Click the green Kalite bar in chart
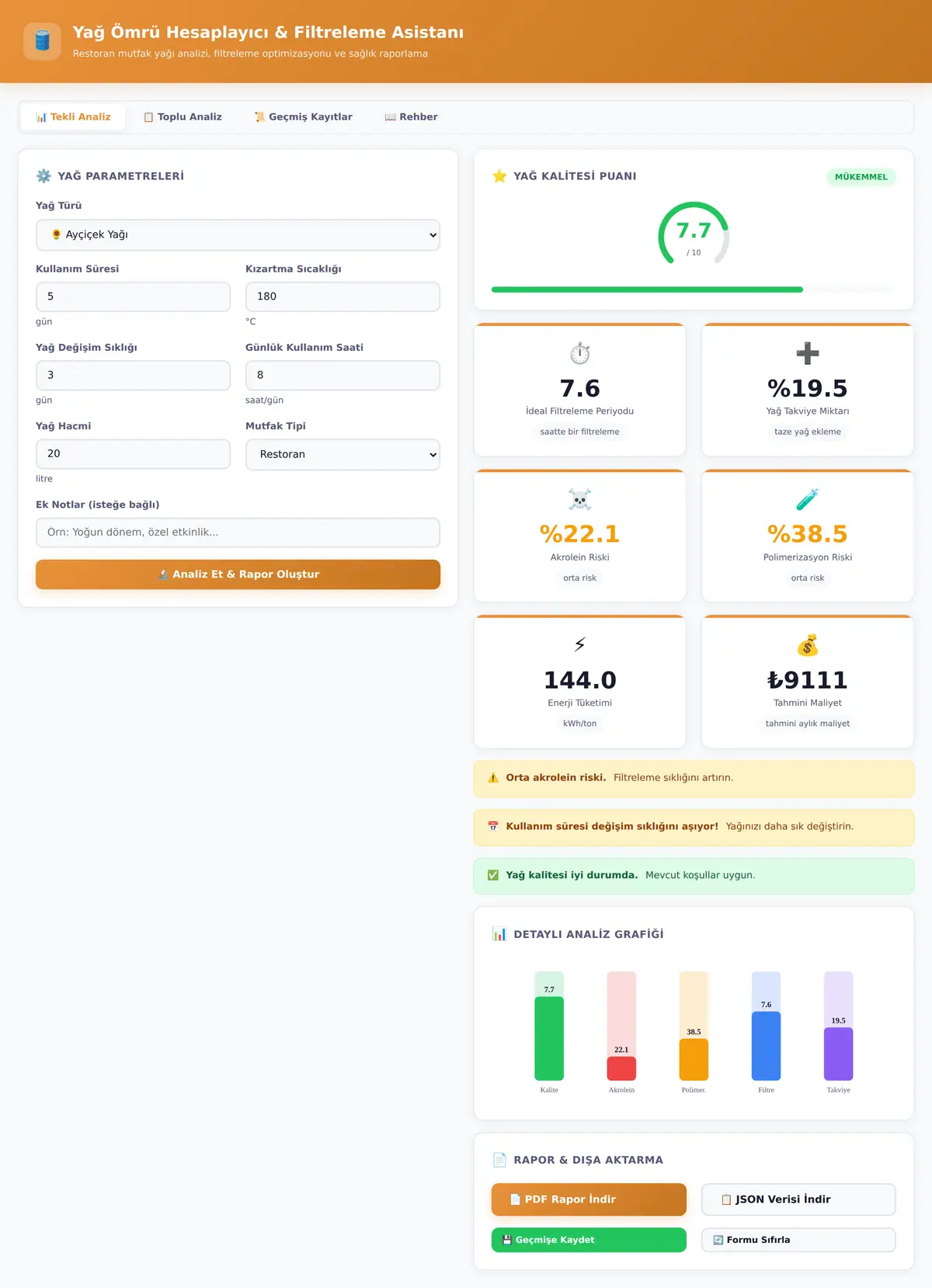This screenshot has width=932, height=1288. click(549, 1039)
